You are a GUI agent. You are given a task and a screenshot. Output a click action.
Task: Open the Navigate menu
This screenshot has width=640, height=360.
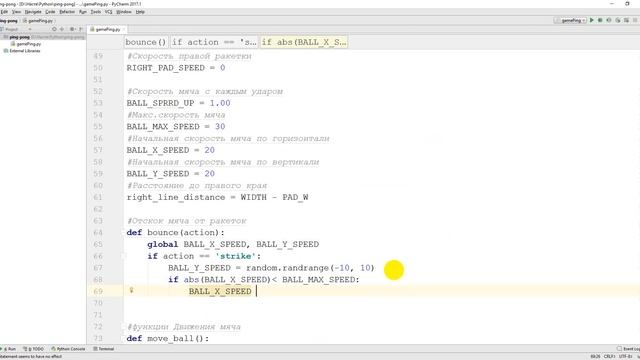tap(33, 12)
